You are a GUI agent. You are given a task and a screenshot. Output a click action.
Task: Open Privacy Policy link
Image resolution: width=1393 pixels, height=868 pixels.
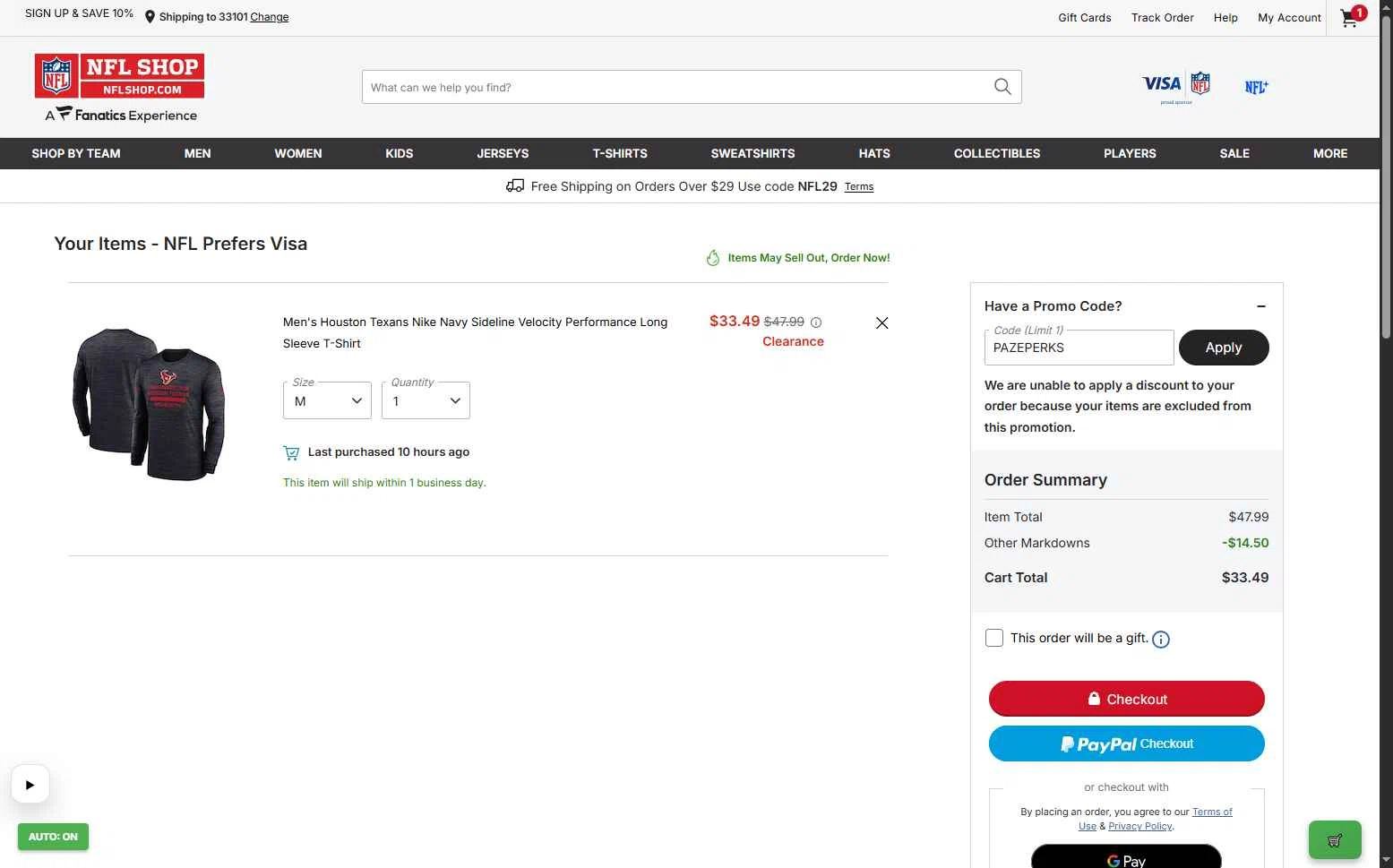pyautogui.click(x=1140, y=826)
